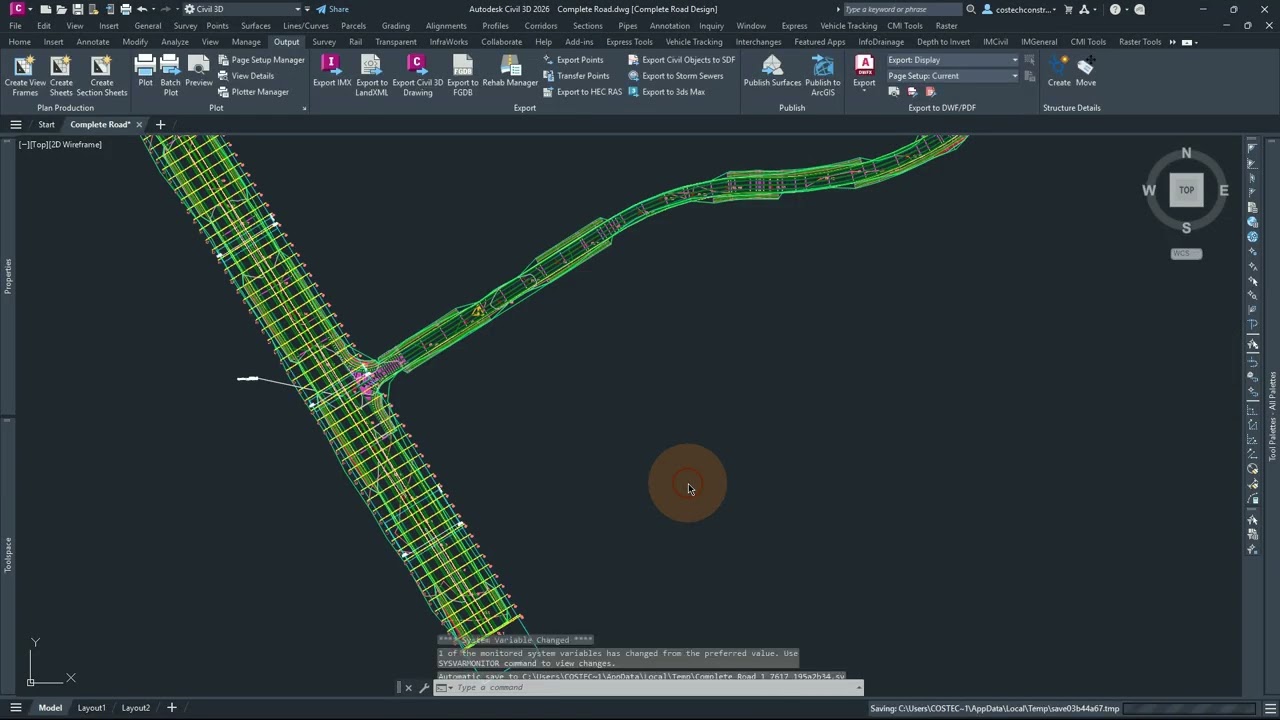Click Export Civil Objects to SDF
1280x720 pixels.
(x=681, y=60)
